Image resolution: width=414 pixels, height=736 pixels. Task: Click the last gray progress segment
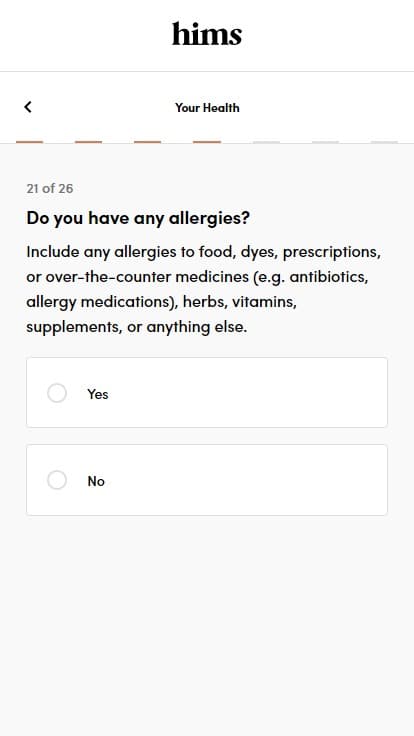pos(384,142)
